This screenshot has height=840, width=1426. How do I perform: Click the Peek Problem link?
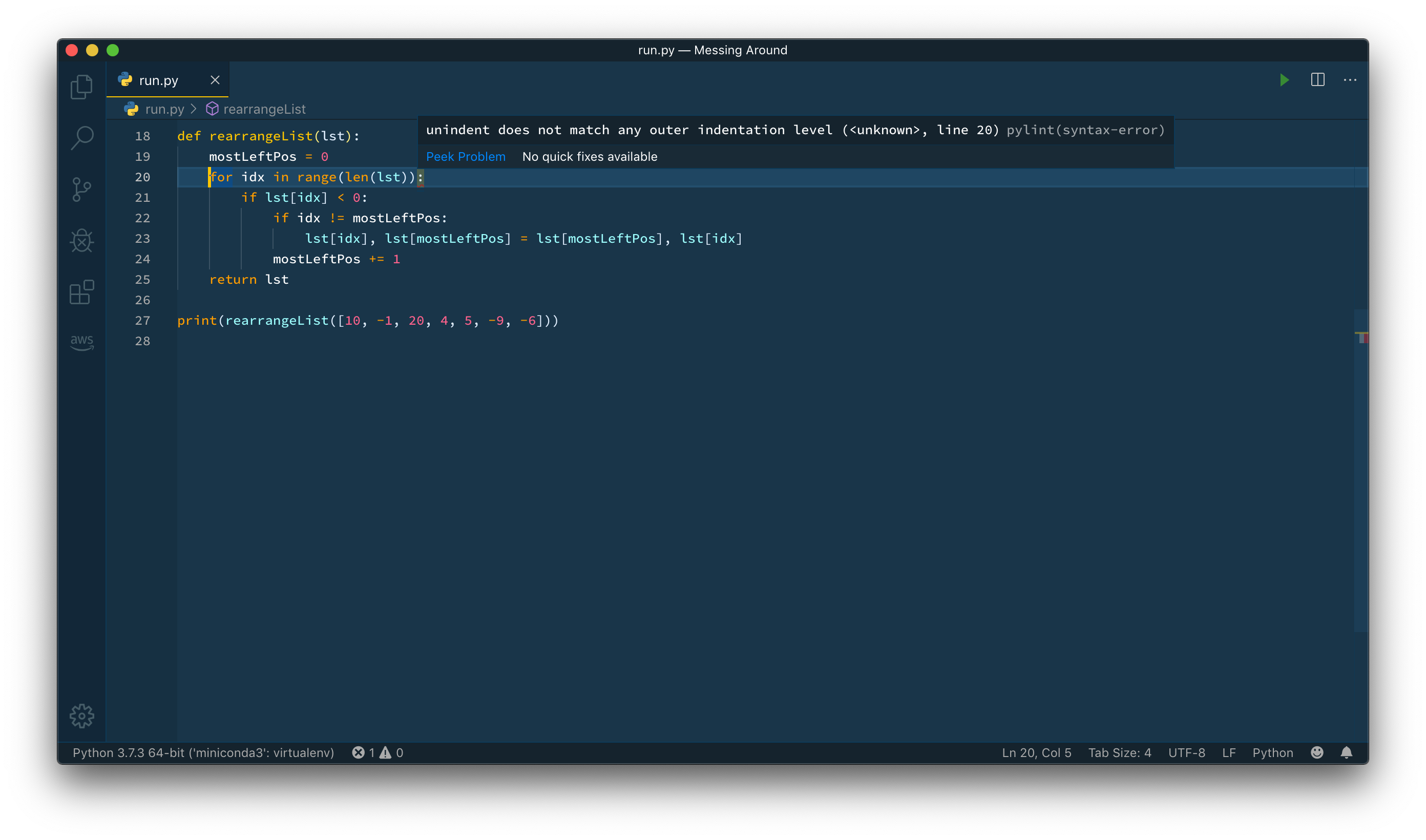tap(466, 156)
